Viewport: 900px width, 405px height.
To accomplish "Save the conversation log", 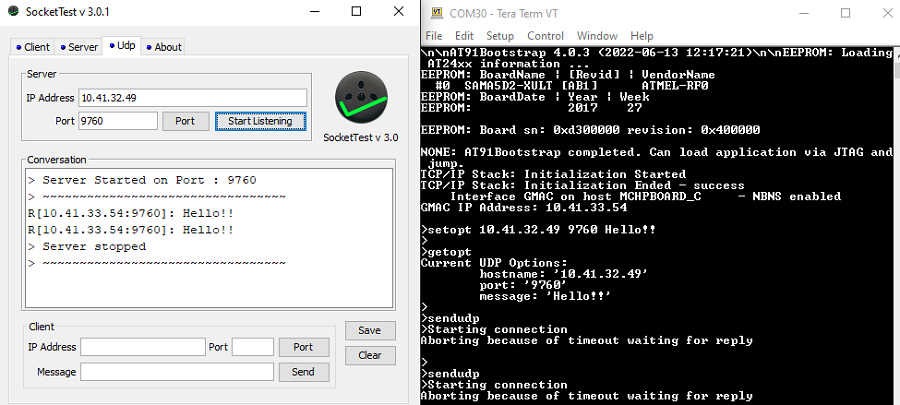I will (x=370, y=330).
